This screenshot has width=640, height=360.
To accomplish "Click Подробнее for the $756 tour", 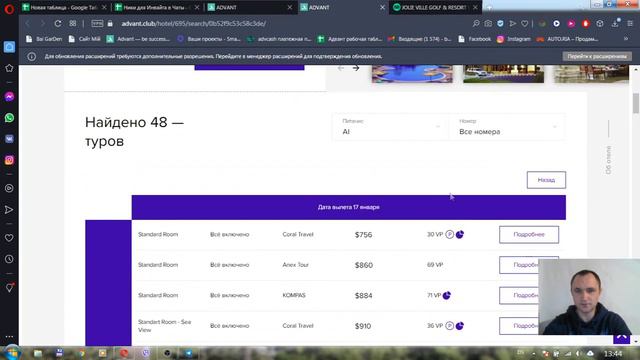I will tap(529, 235).
